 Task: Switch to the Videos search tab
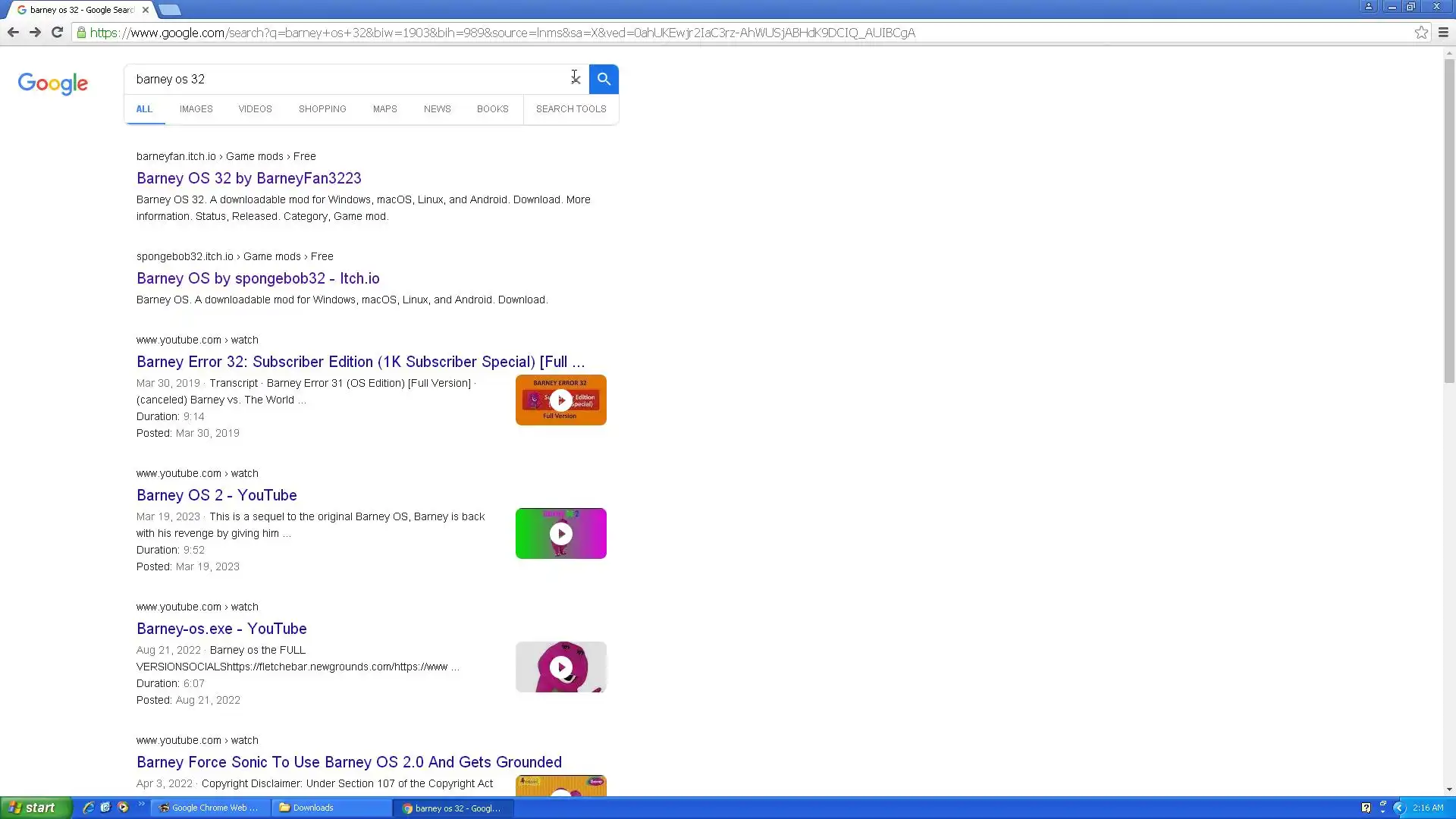pyautogui.click(x=255, y=109)
